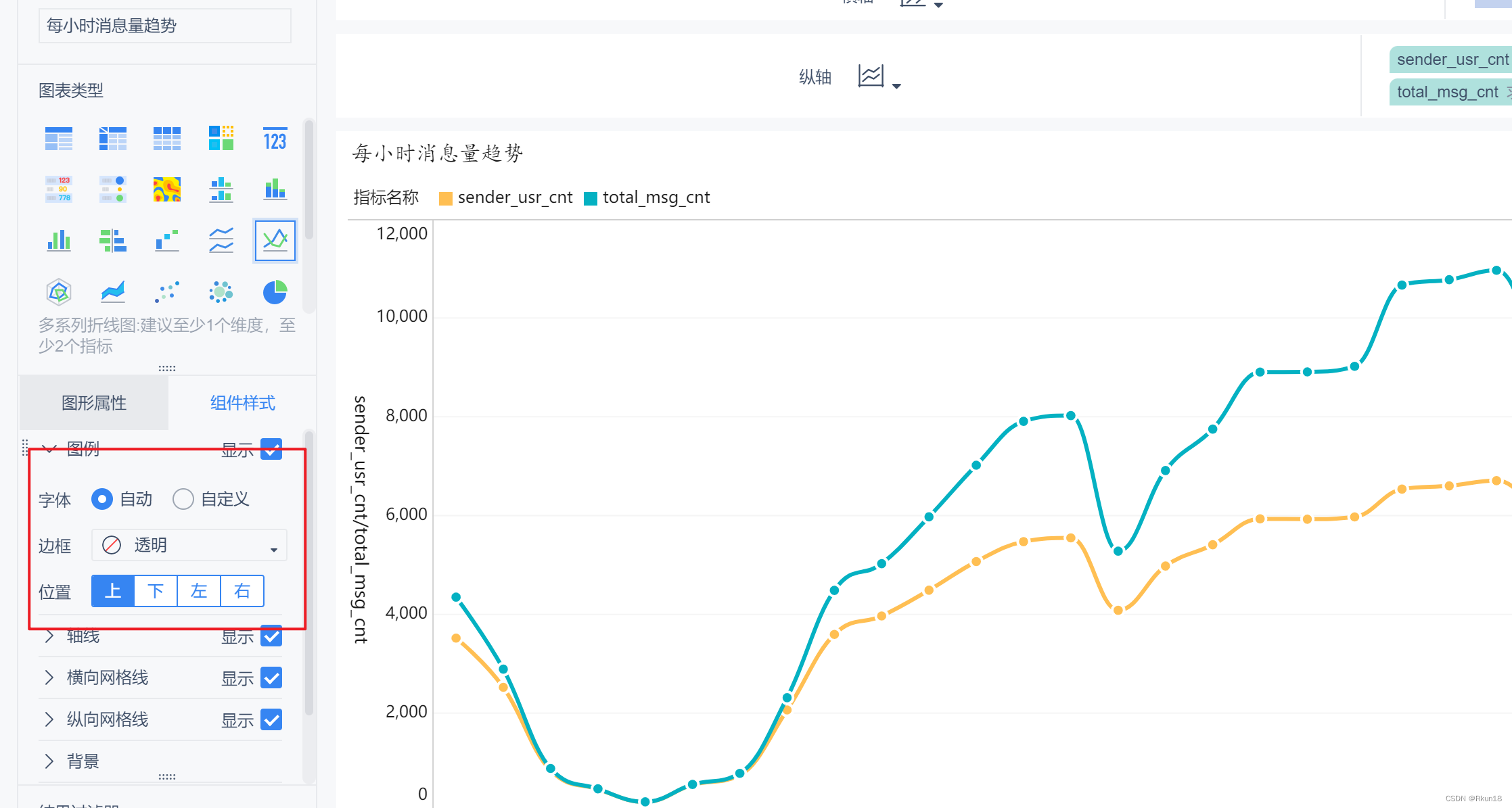Click the chart title input 每小时消息量趋势
This screenshot has height=808, width=1512.
[165, 26]
